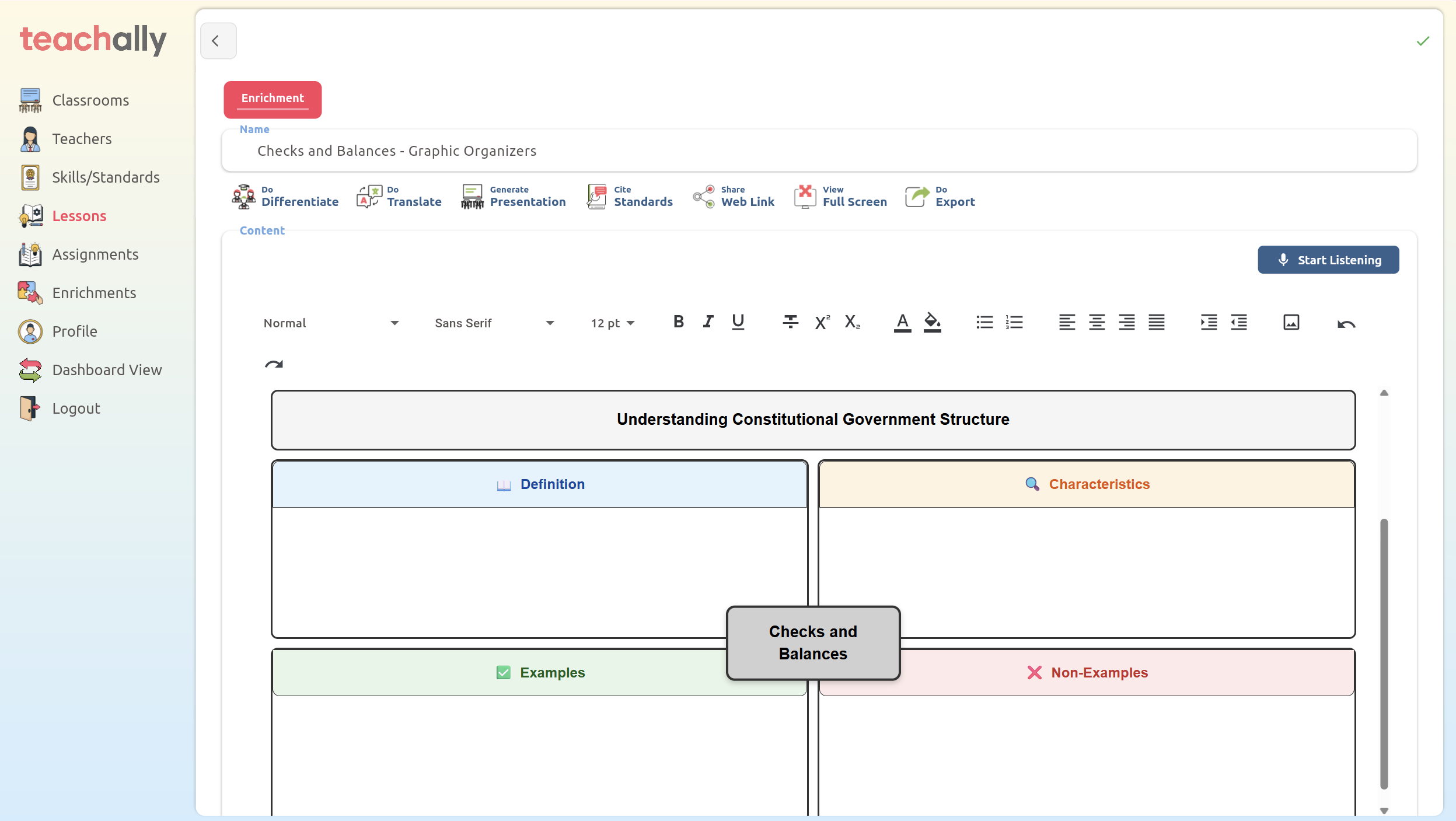This screenshot has height=821, width=1456.
Task: Toggle underline formatting
Action: (x=738, y=322)
